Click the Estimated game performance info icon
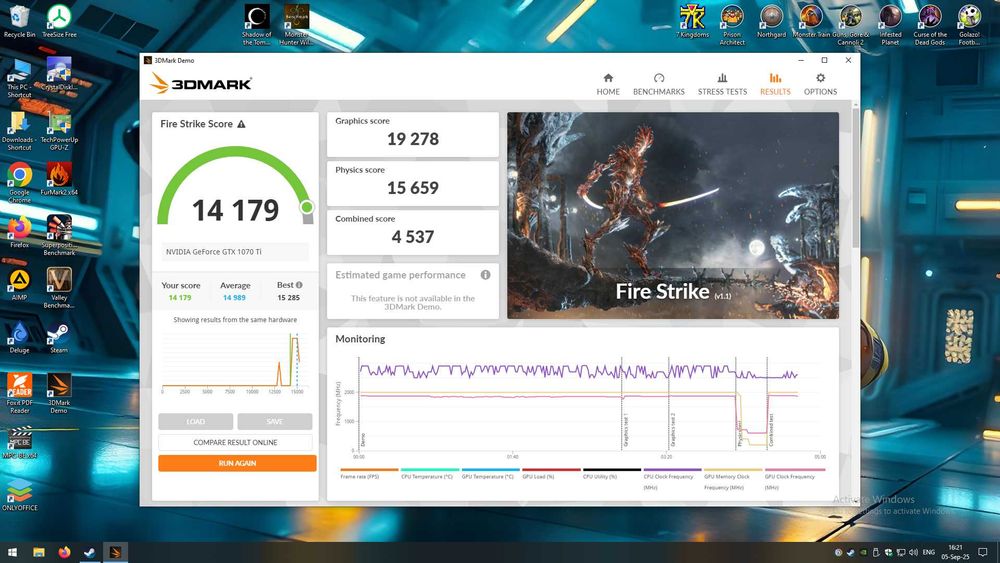Image resolution: width=1000 pixels, height=563 pixels. [x=485, y=275]
